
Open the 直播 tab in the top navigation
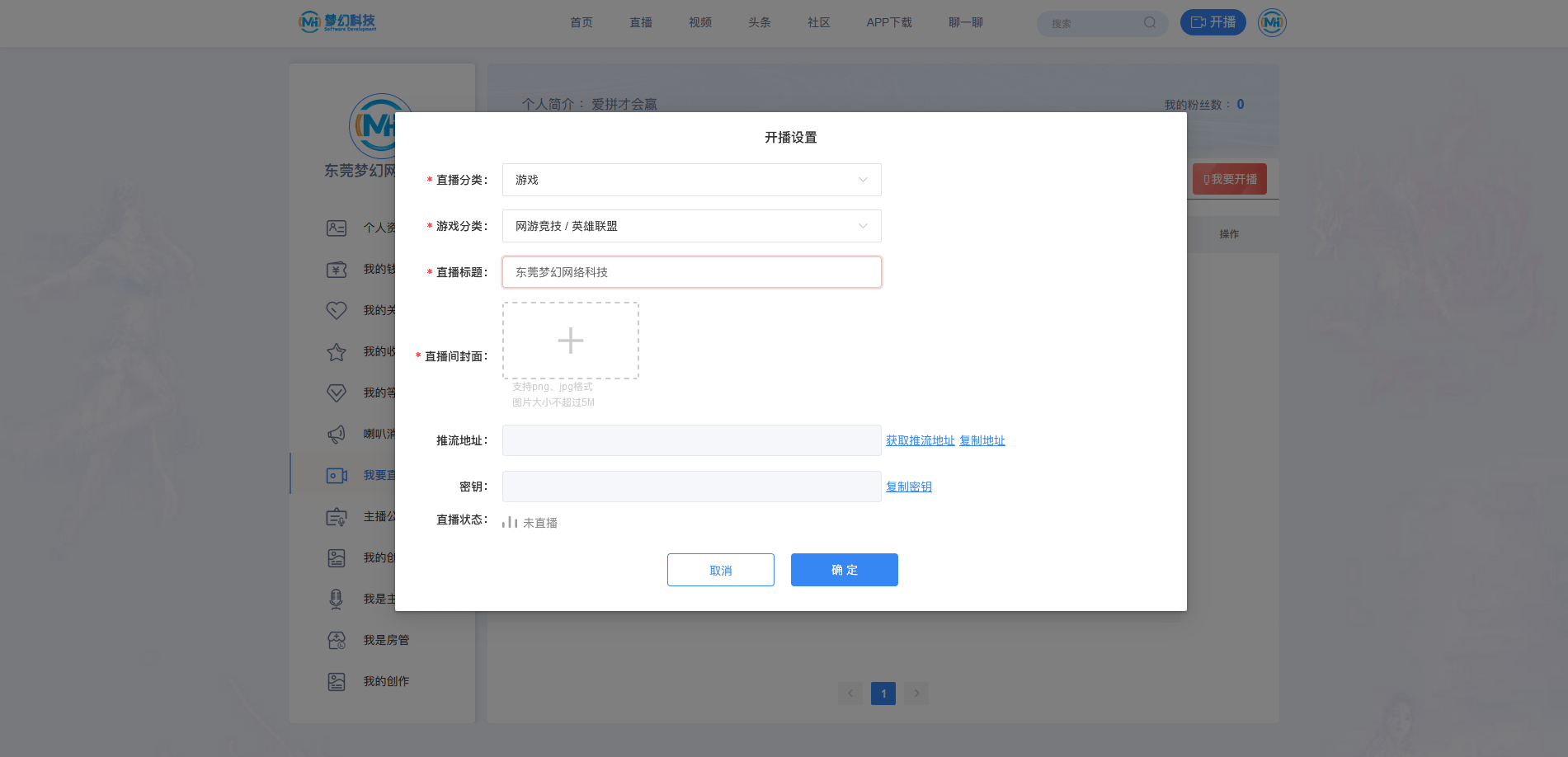[641, 23]
